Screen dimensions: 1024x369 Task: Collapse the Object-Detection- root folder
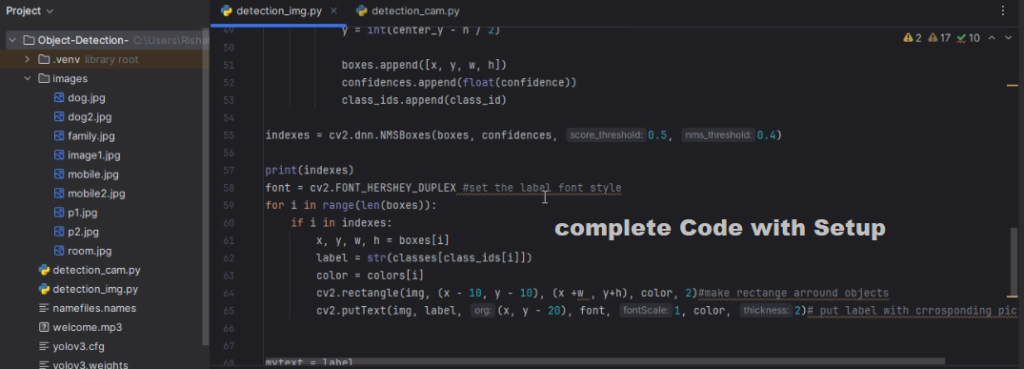(x=12, y=40)
